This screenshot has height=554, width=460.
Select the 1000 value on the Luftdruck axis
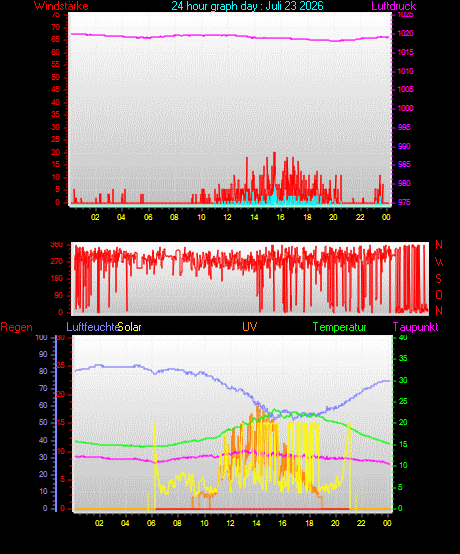click(x=405, y=108)
